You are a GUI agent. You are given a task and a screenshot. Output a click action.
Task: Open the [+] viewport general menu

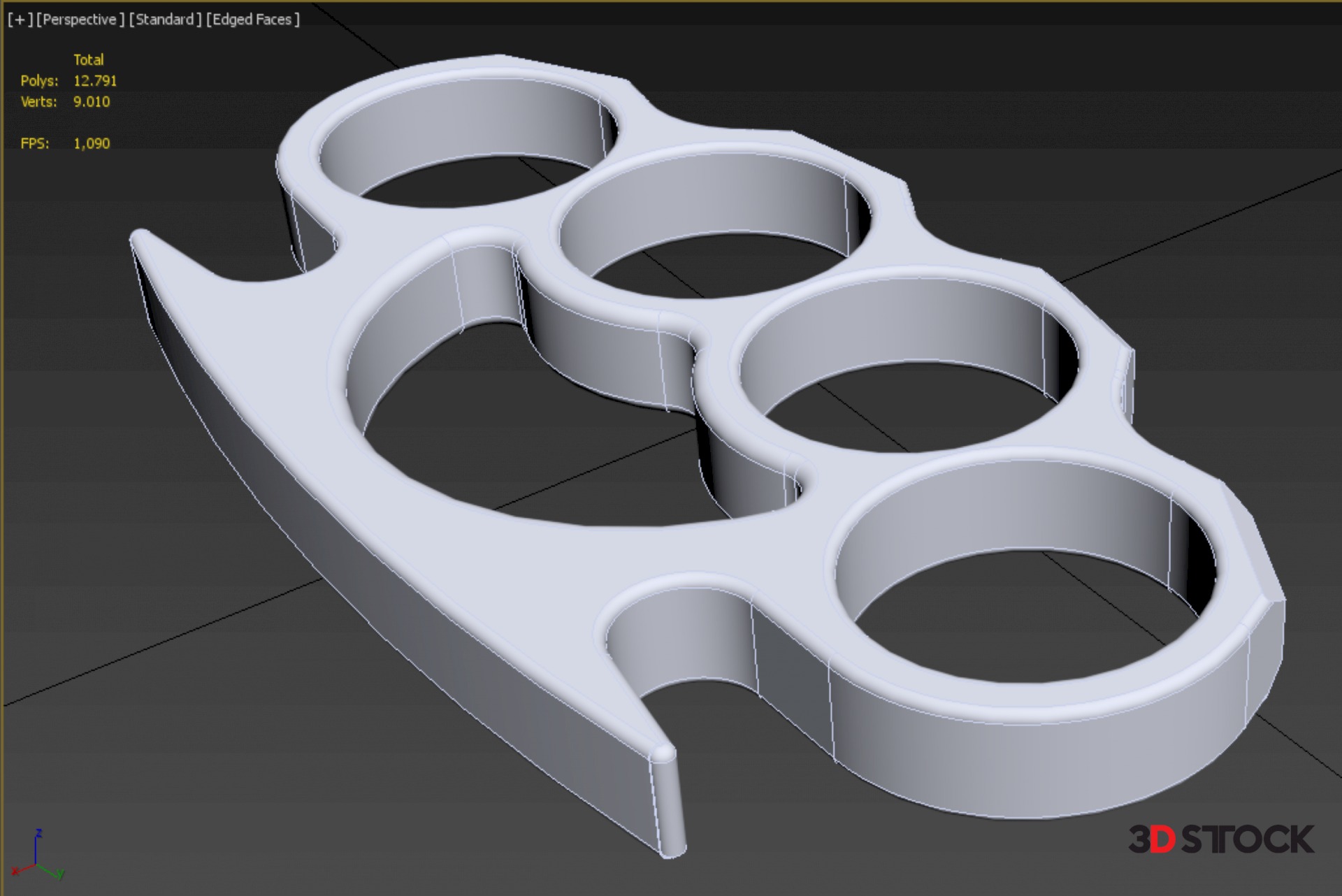point(20,20)
